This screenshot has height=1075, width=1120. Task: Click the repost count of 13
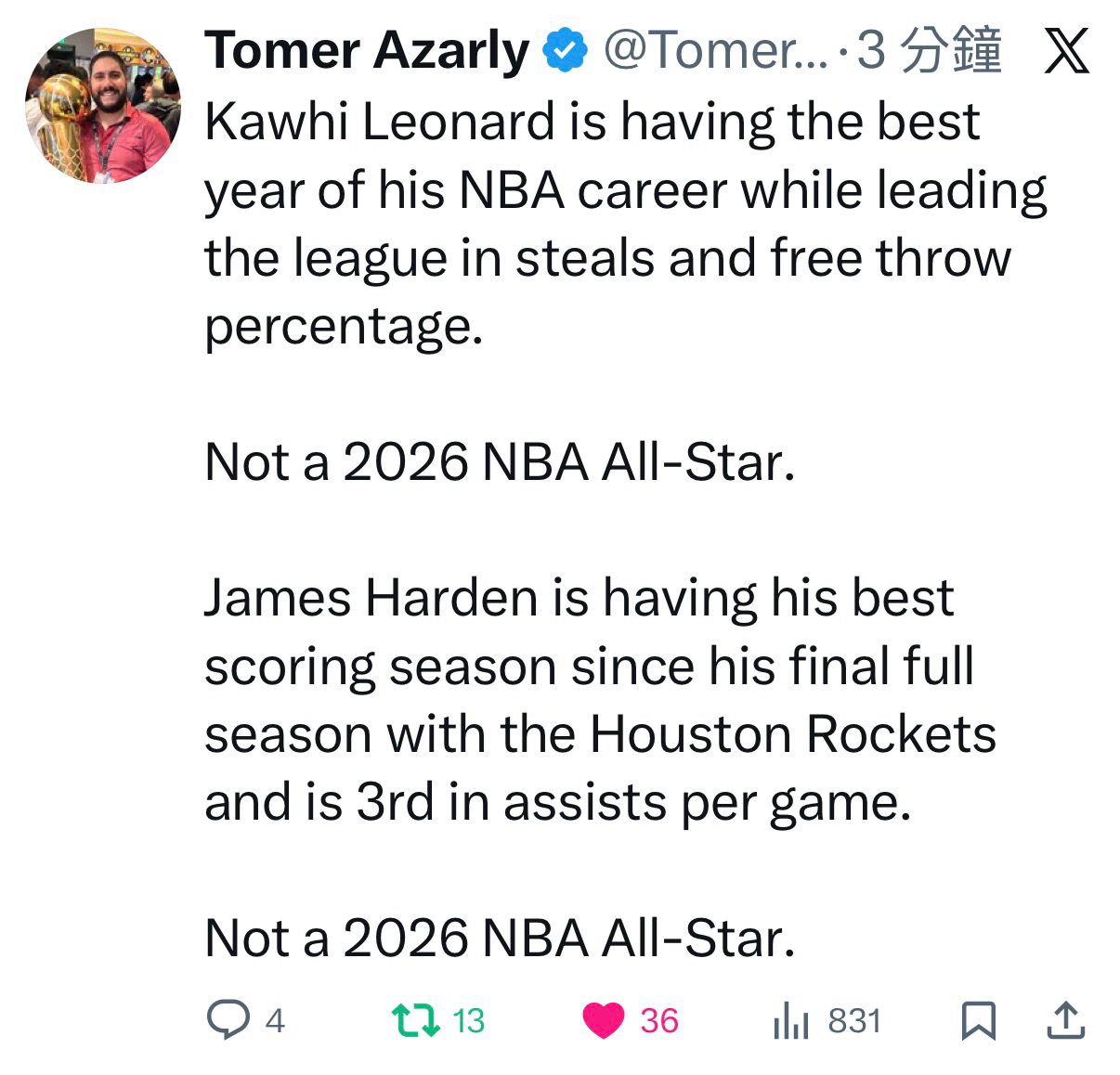point(469,1021)
